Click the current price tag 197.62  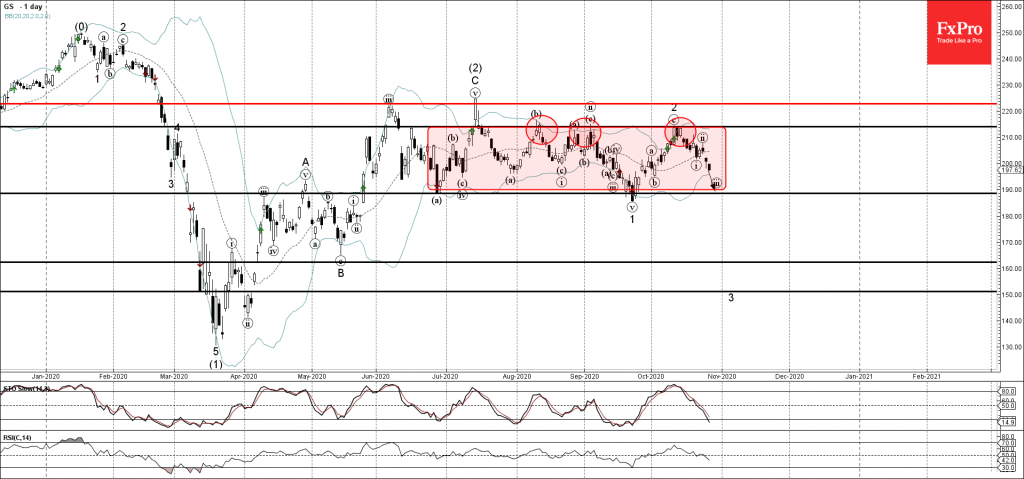1007,170
